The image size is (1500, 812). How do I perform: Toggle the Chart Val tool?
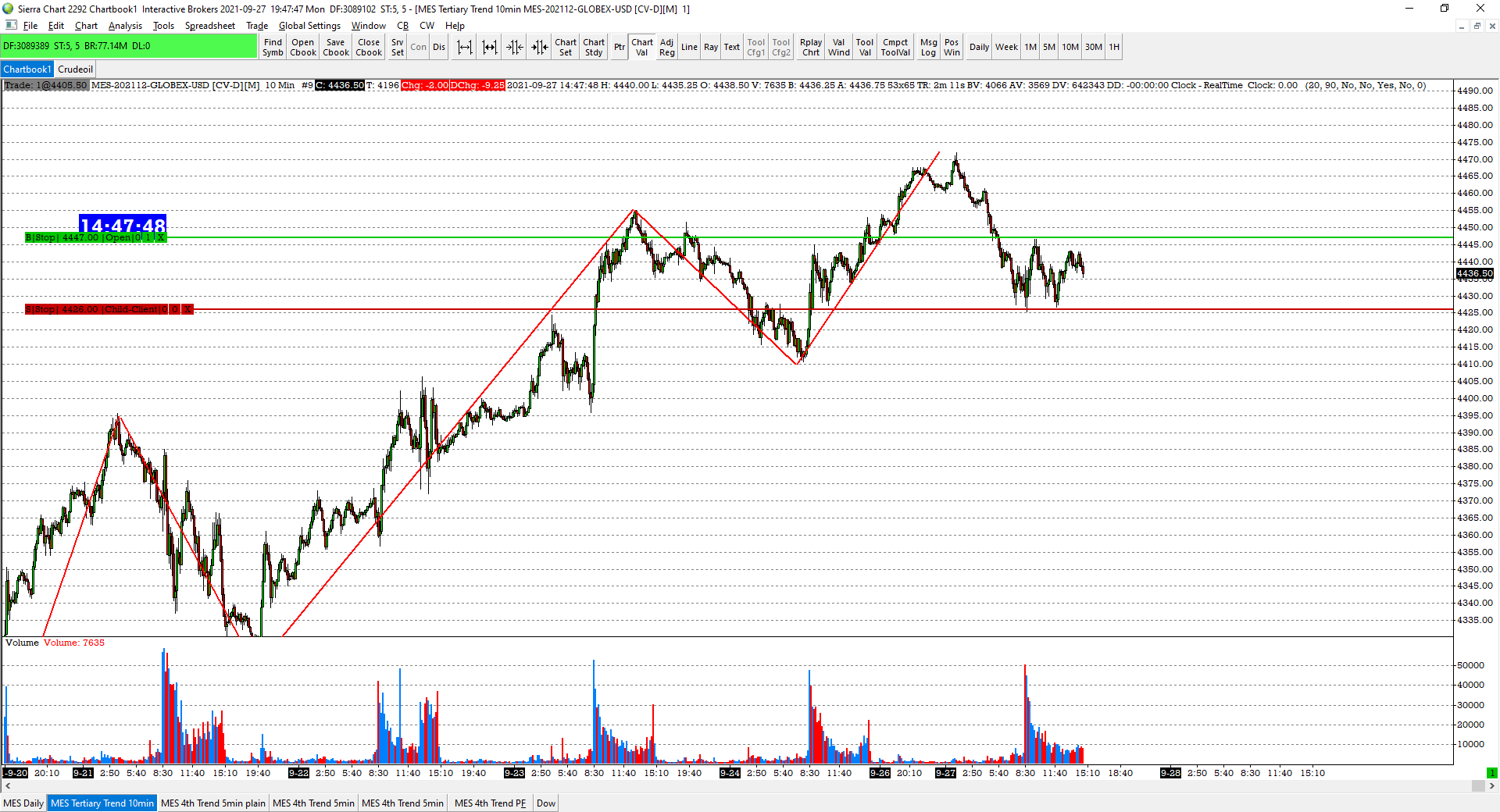642,47
